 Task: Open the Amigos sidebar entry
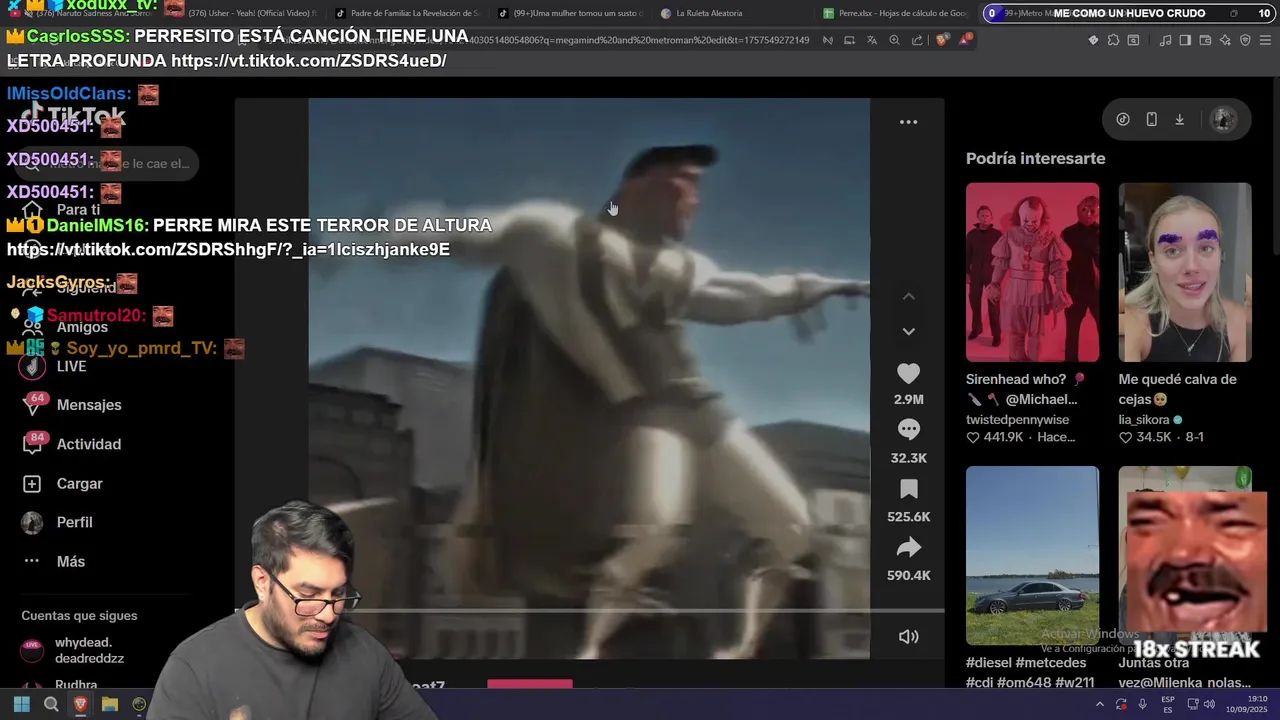pyautogui.click(x=82, y=327)
